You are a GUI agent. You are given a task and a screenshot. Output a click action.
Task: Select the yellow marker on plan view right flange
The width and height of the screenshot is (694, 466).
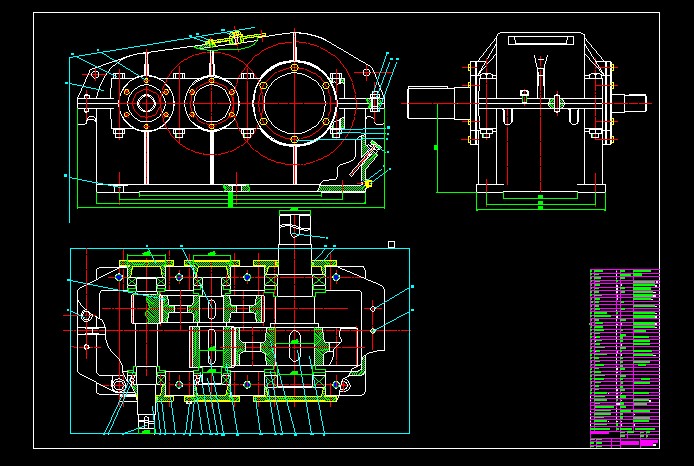click(373, 329)
